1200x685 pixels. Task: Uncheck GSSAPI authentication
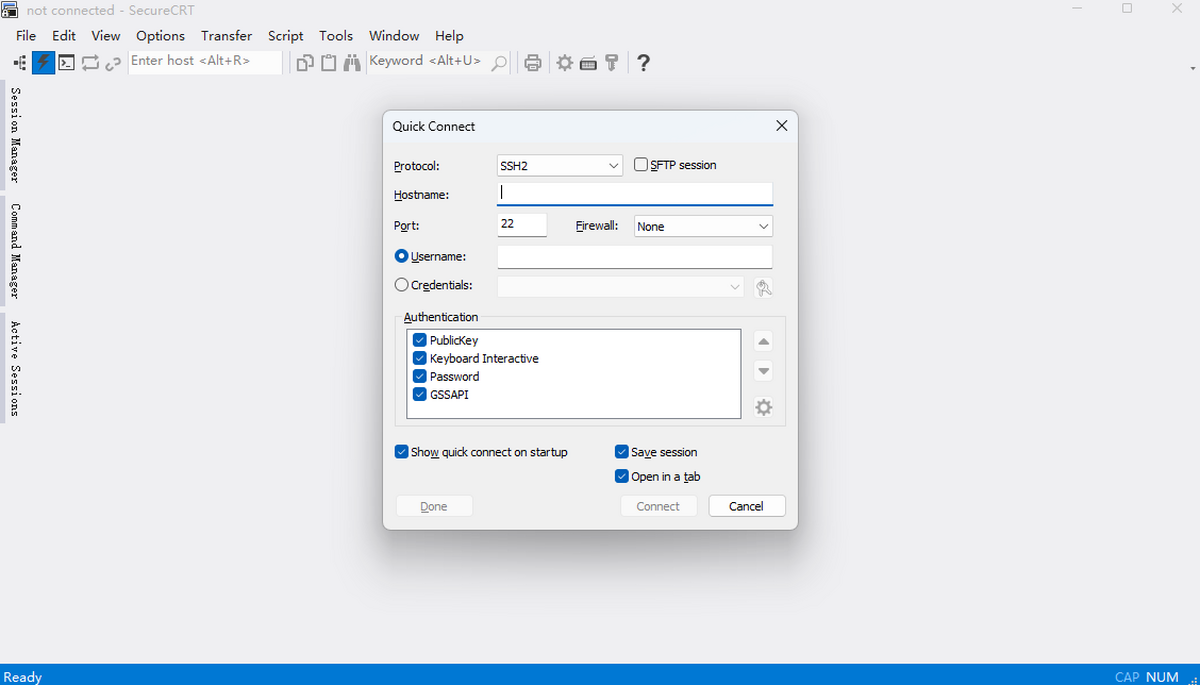click(420, 394)
